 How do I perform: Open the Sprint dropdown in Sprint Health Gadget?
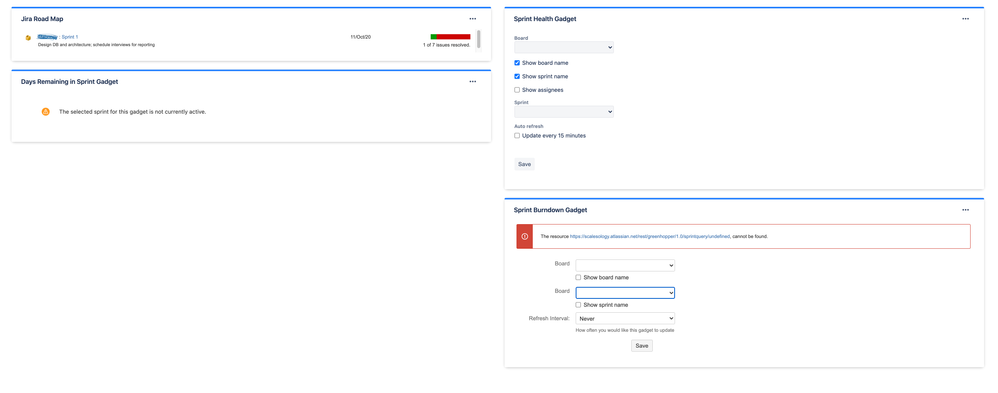(564, 111)
